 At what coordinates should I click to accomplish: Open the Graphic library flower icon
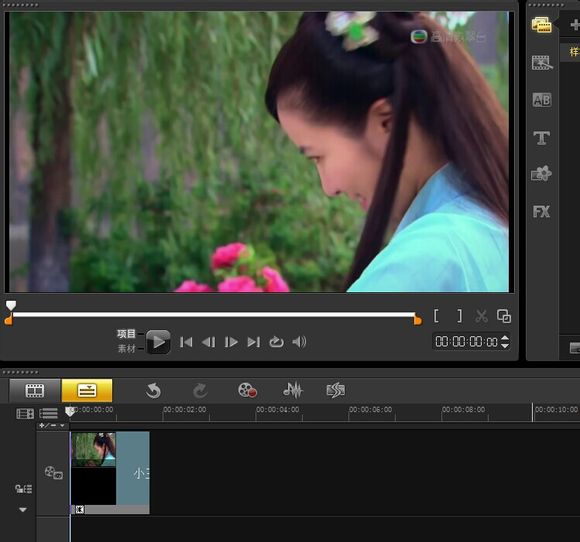(x=542, y=173)
